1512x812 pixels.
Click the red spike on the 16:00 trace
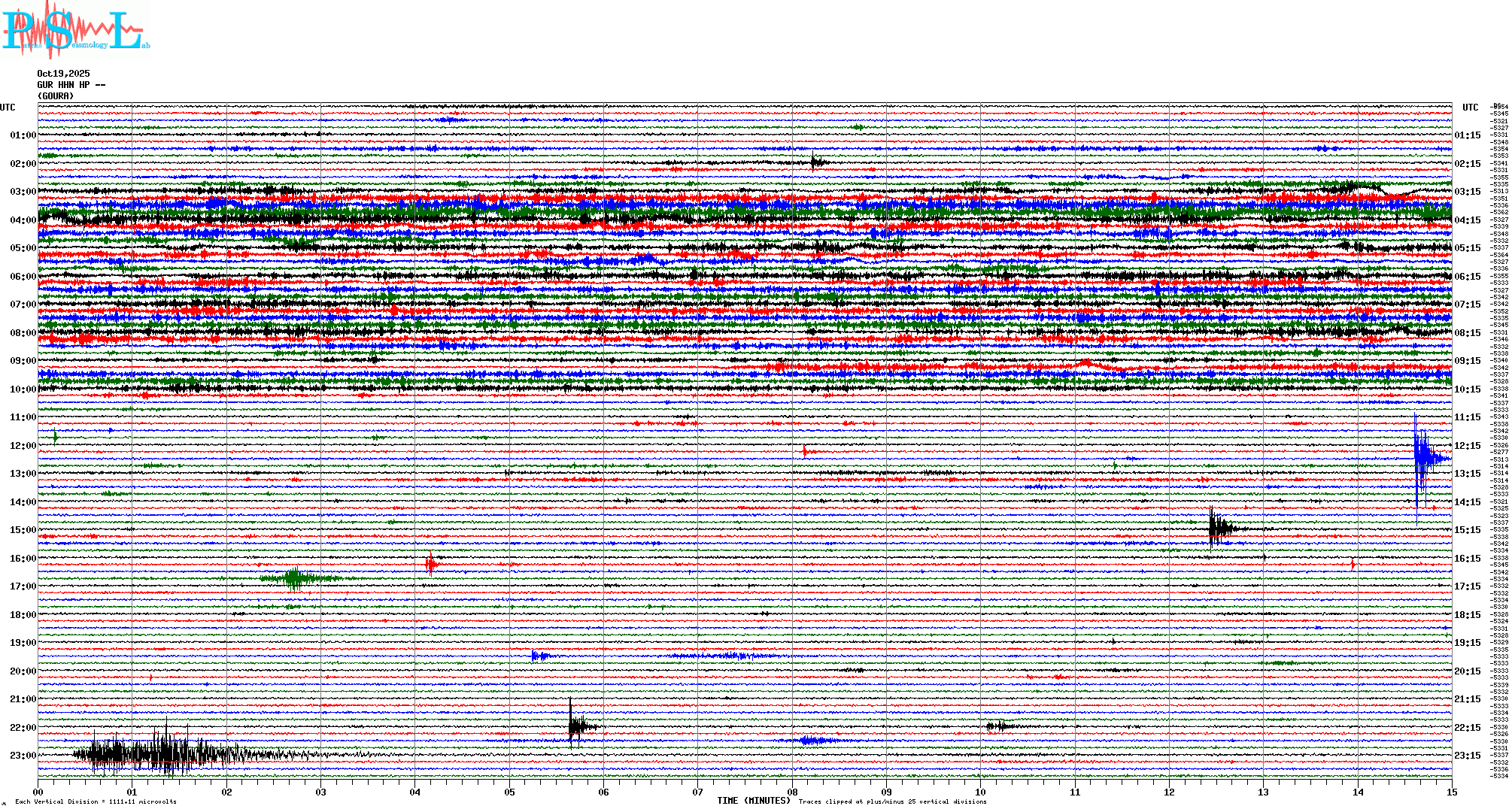point(430,563)
